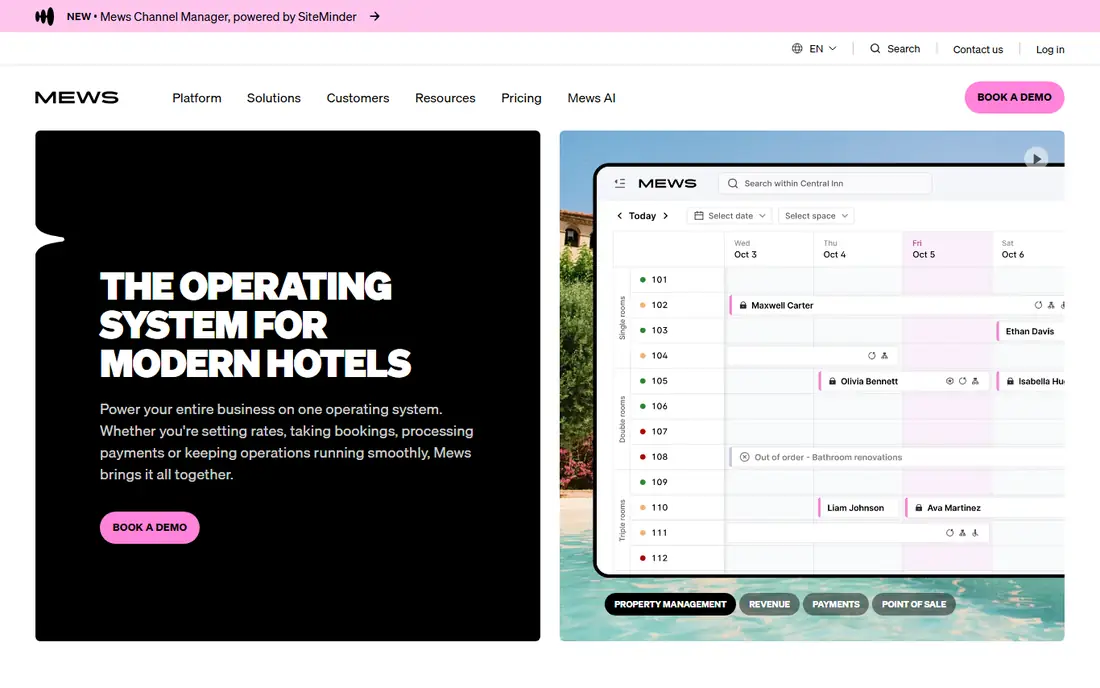
Task: Click the Log in link
Action: pos(1050,49)
